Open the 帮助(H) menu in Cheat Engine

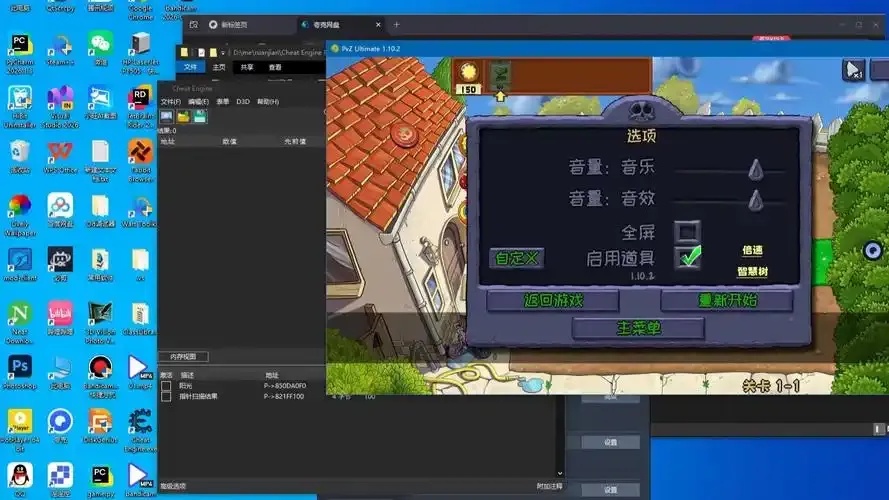point(268,102)
